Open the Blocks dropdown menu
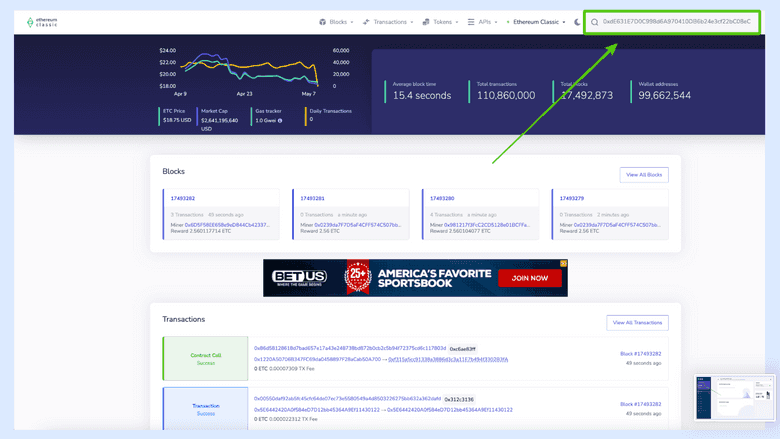 click(x=337, y=22)
